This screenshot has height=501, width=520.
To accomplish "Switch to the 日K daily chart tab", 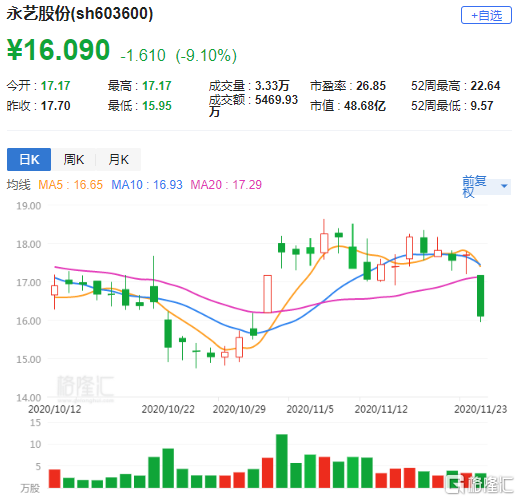I will [x=29, y=159].
